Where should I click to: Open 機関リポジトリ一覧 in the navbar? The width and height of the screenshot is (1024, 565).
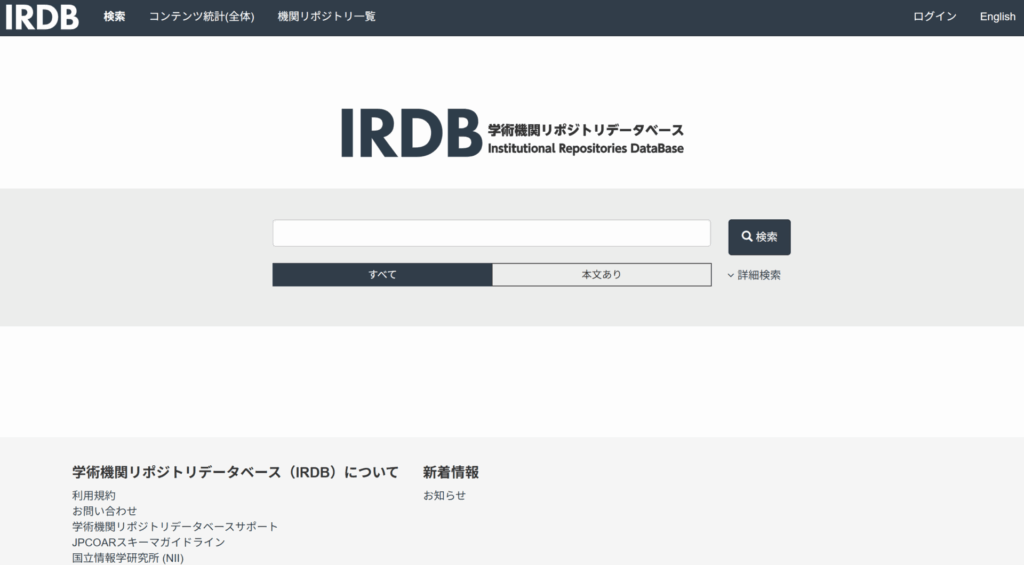coord(327,16)
